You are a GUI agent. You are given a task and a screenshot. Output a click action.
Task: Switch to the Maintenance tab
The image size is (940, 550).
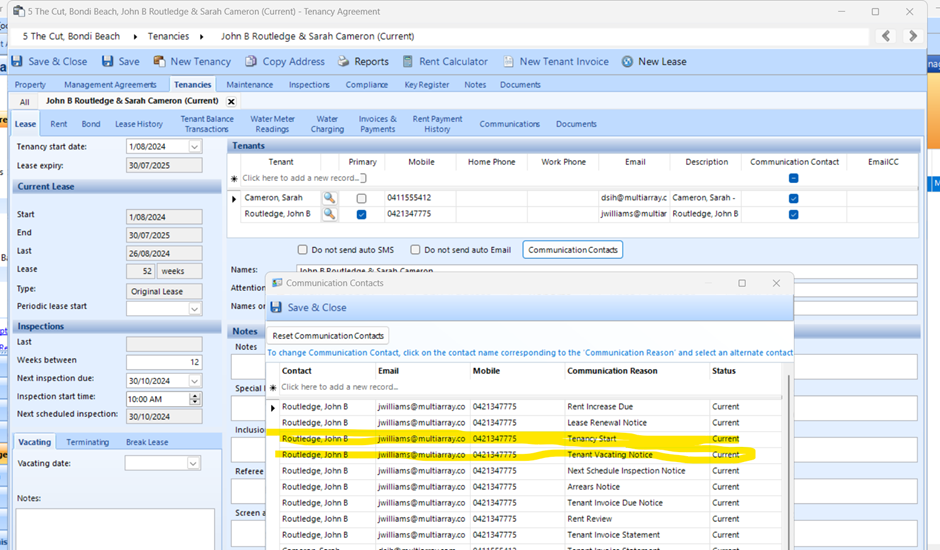249,85
